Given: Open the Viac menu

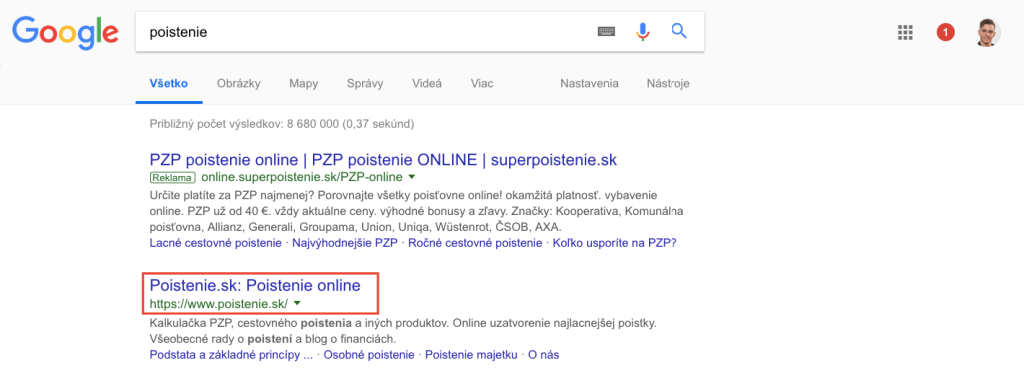Looking at the screenshot, I should [482, 84].
